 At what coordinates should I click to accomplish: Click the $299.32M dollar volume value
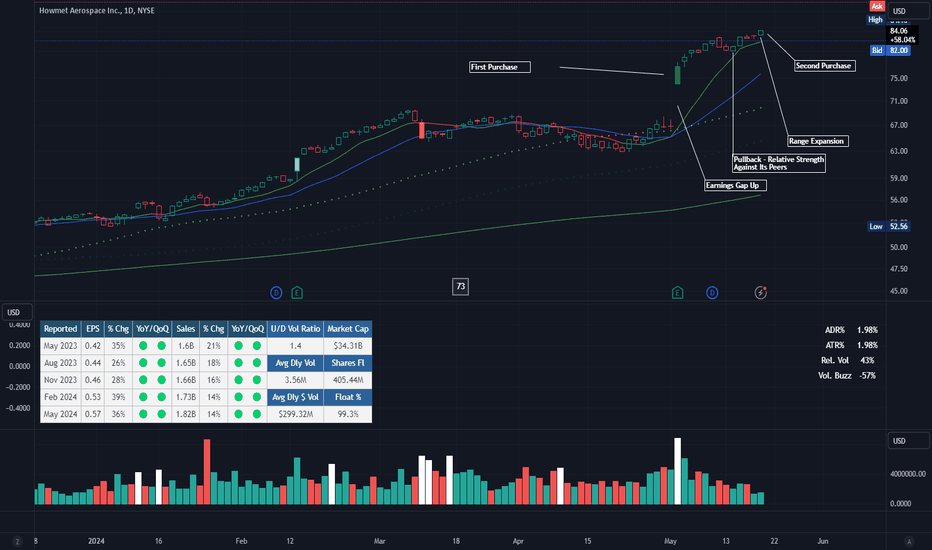pyautogui.click(x=295, y=414)
